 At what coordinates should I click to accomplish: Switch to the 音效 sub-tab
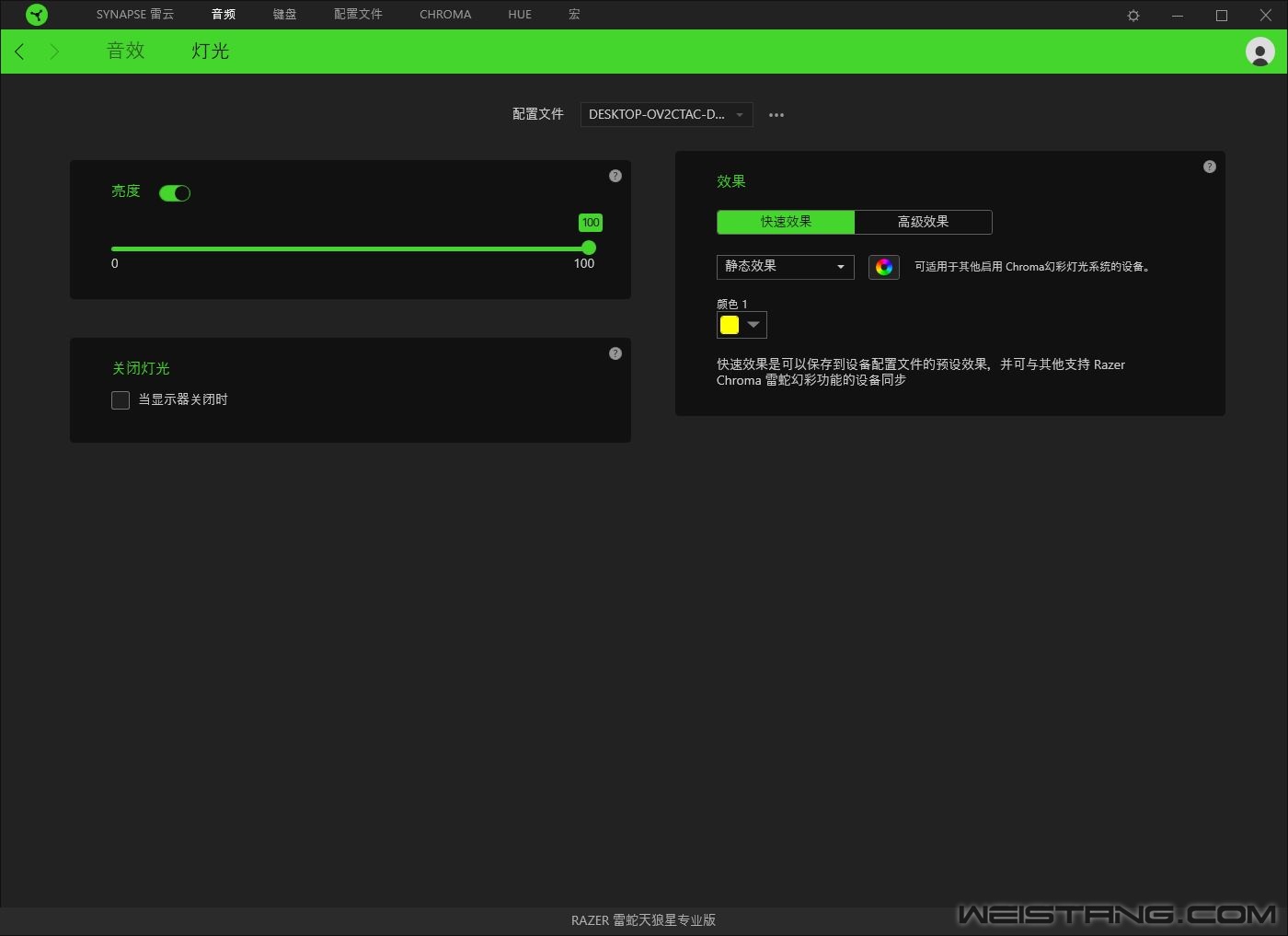126,52
